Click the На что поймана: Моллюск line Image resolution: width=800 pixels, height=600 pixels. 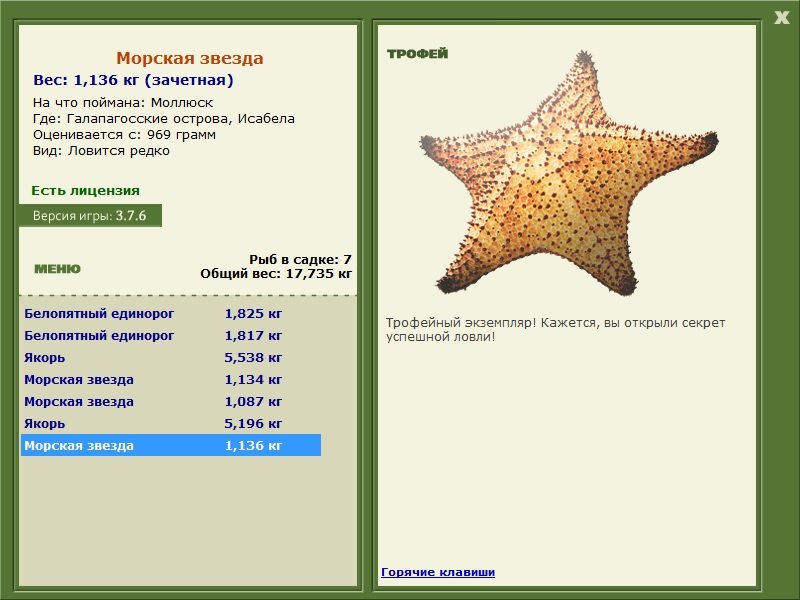coord(123,103)
